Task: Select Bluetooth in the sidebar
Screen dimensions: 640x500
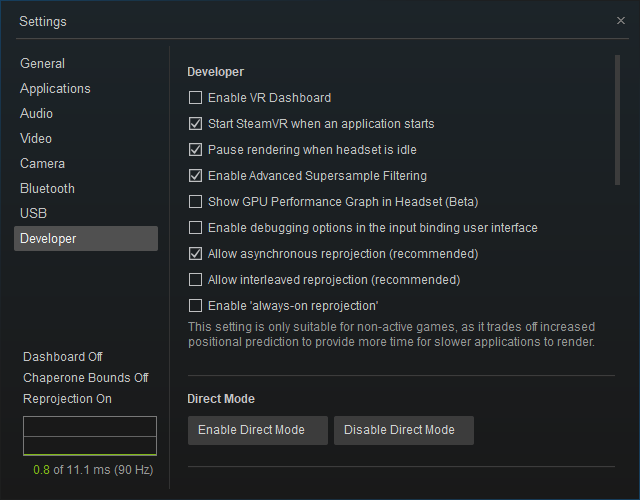Action: point(47,189)
